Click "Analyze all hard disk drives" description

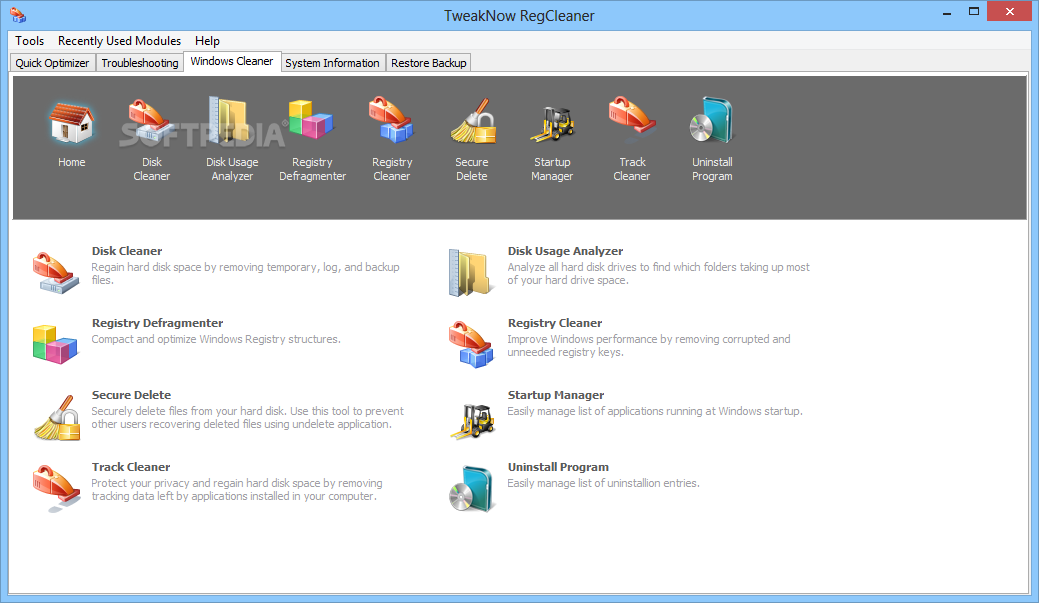click(x=659, y=274)
